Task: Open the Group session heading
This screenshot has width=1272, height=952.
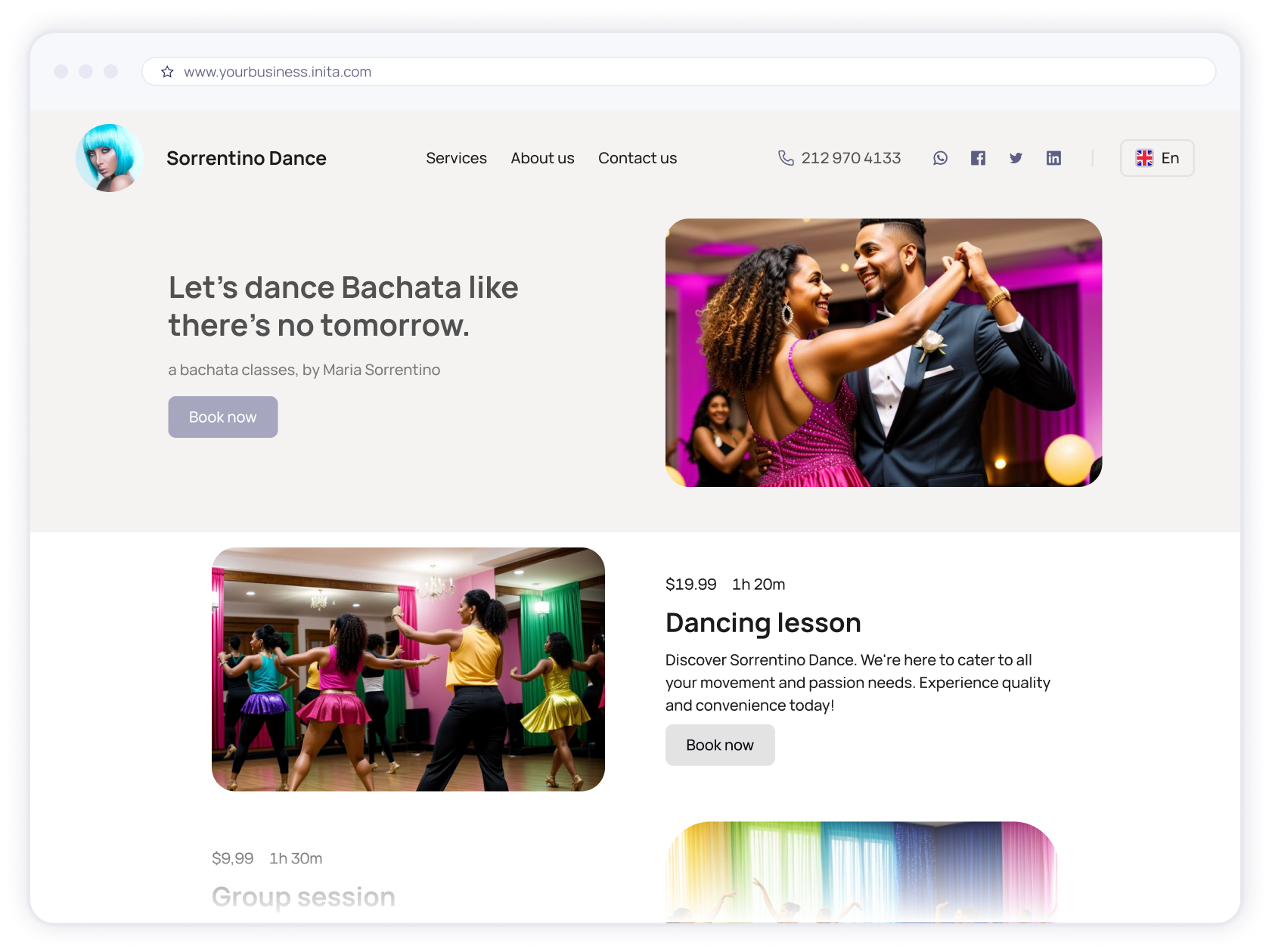Action: click(302, 897)
